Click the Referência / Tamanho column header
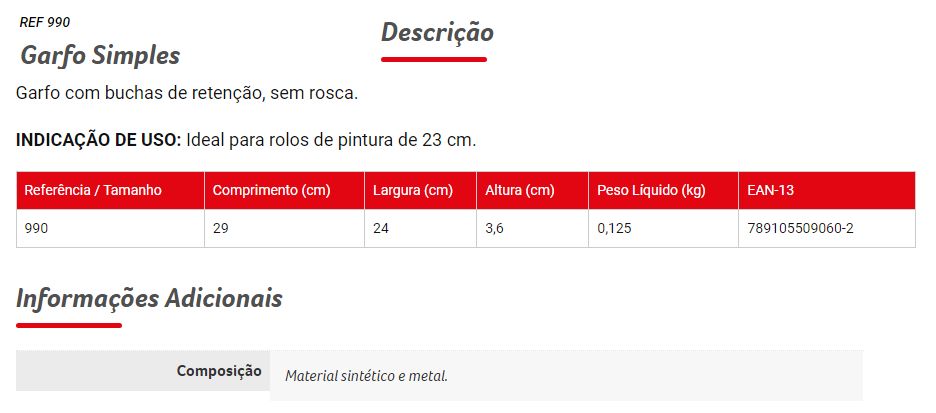936x413 pixels. pos(93,190)
